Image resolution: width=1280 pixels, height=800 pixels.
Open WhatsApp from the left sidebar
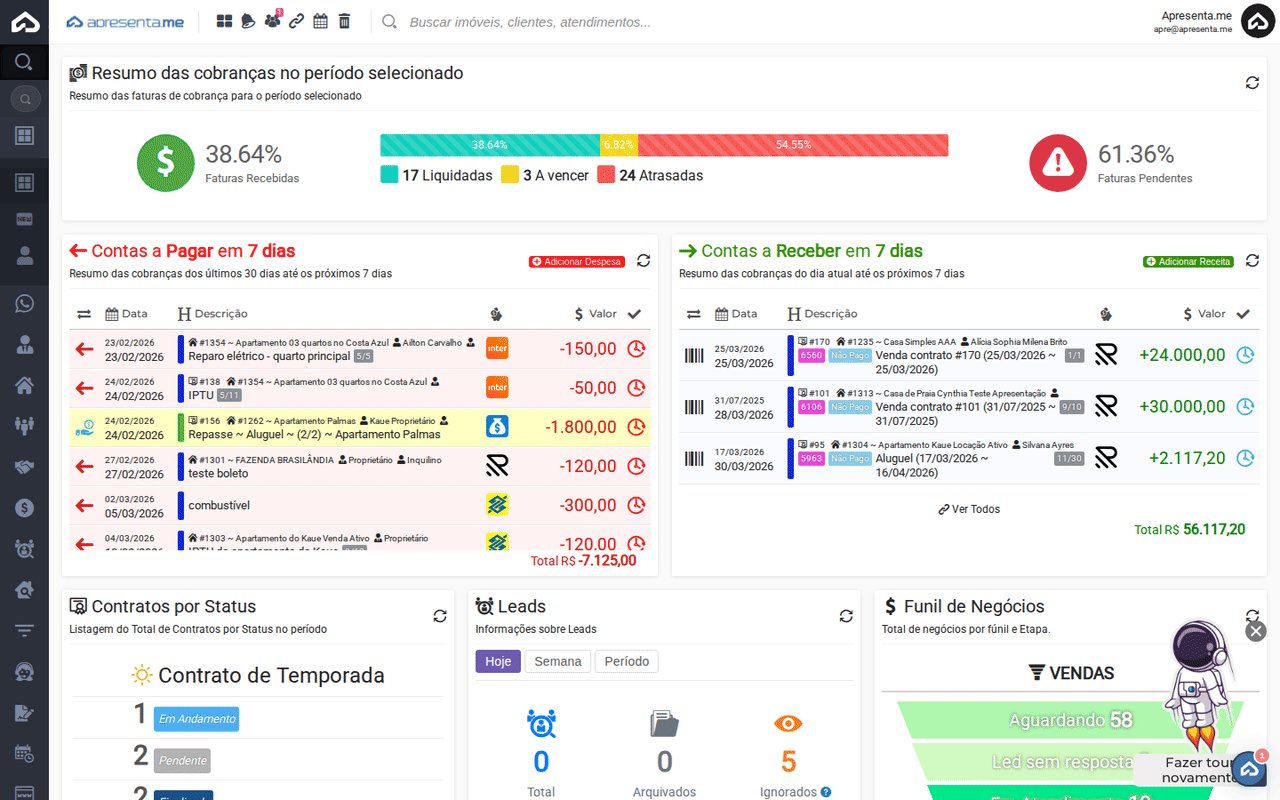(24, 304)
